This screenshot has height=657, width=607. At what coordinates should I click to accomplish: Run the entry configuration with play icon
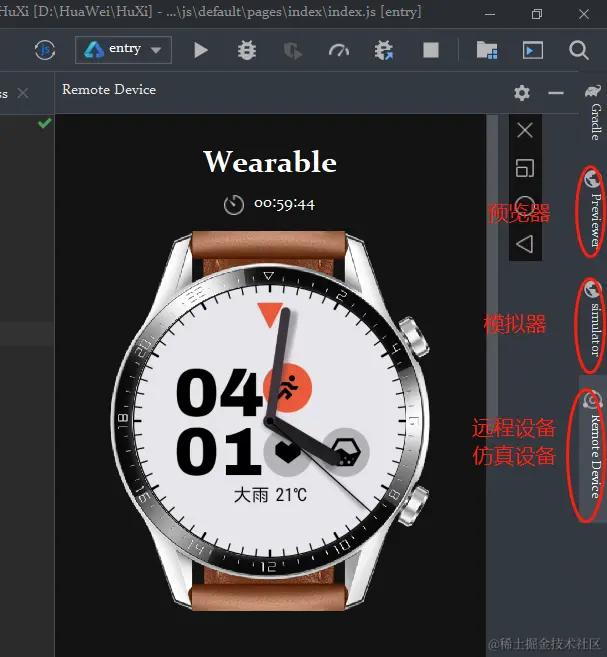coord(201,50)
